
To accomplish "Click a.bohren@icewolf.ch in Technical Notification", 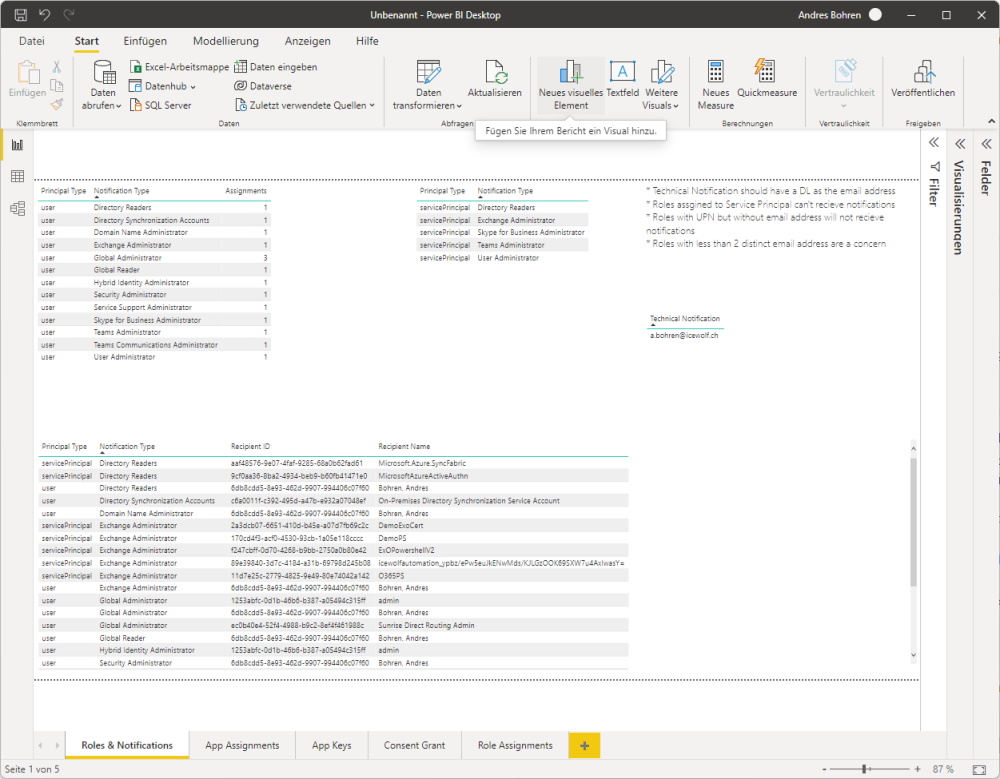I will pyautogui.click(x=684, y=336).
